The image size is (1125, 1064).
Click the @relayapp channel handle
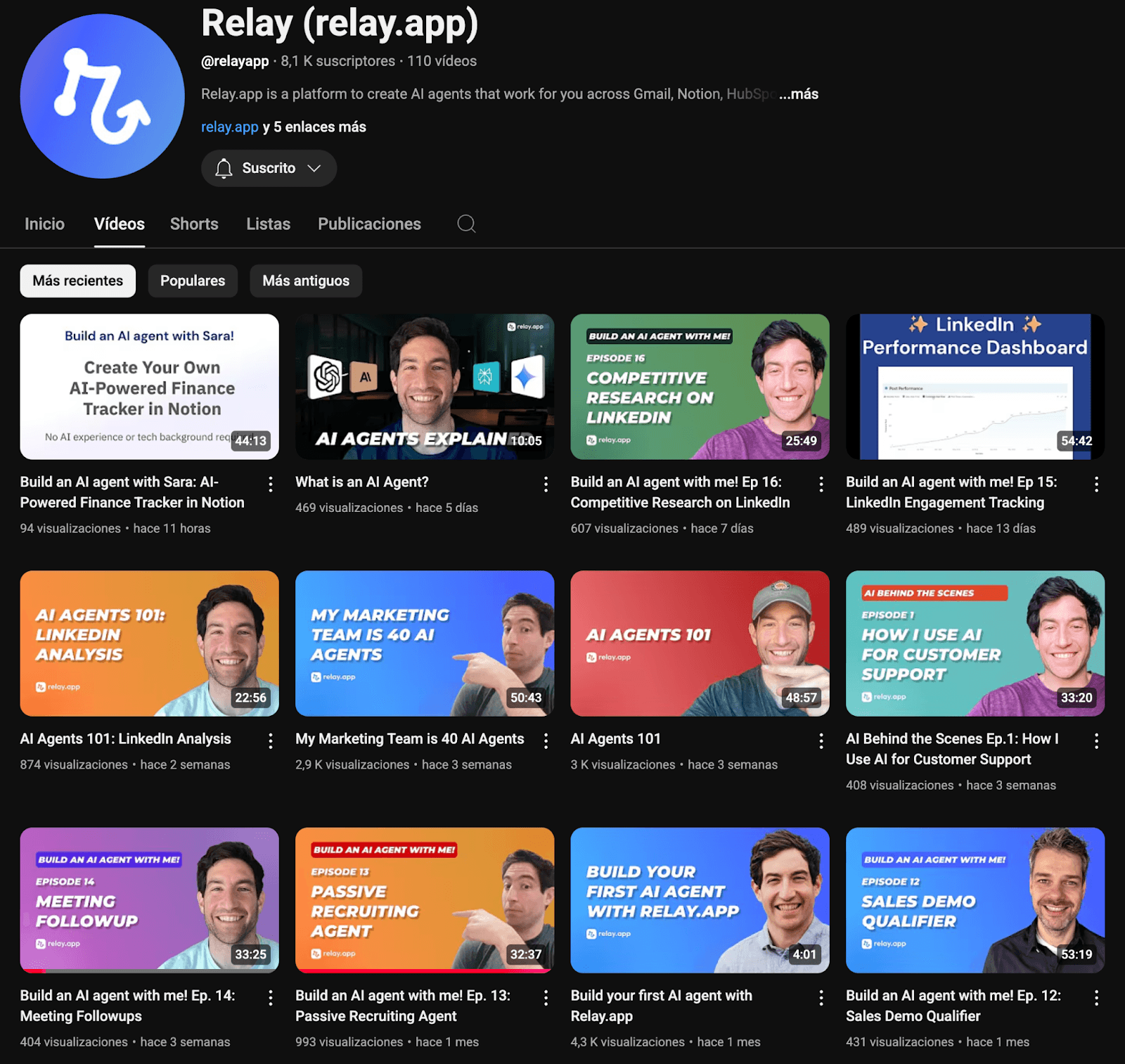coord(235,61)
